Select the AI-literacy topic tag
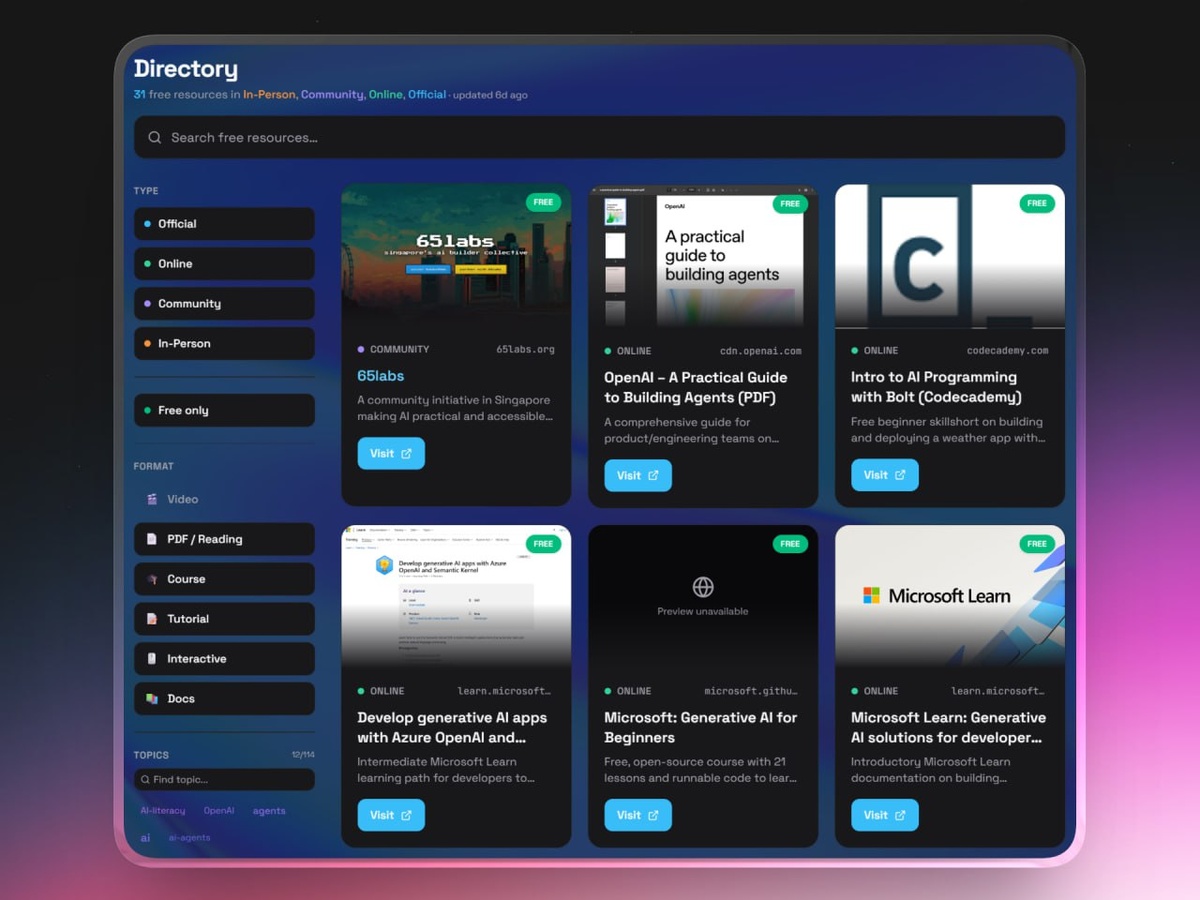 (x=163, y=811)
